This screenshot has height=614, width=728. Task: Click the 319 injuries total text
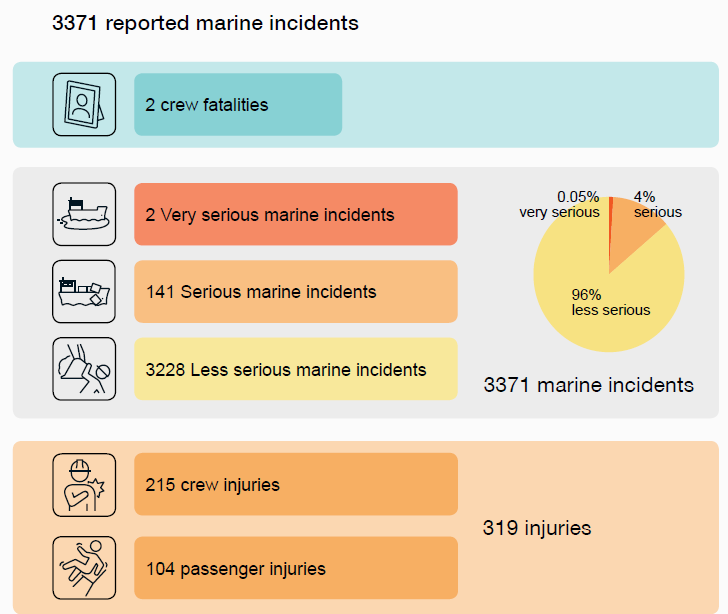point(537,527)
